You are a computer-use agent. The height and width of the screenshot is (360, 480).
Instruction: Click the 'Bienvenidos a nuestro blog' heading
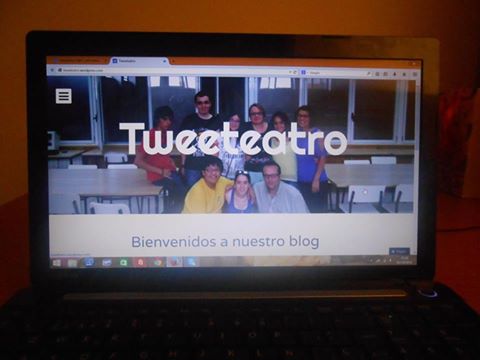click(225, 241)
